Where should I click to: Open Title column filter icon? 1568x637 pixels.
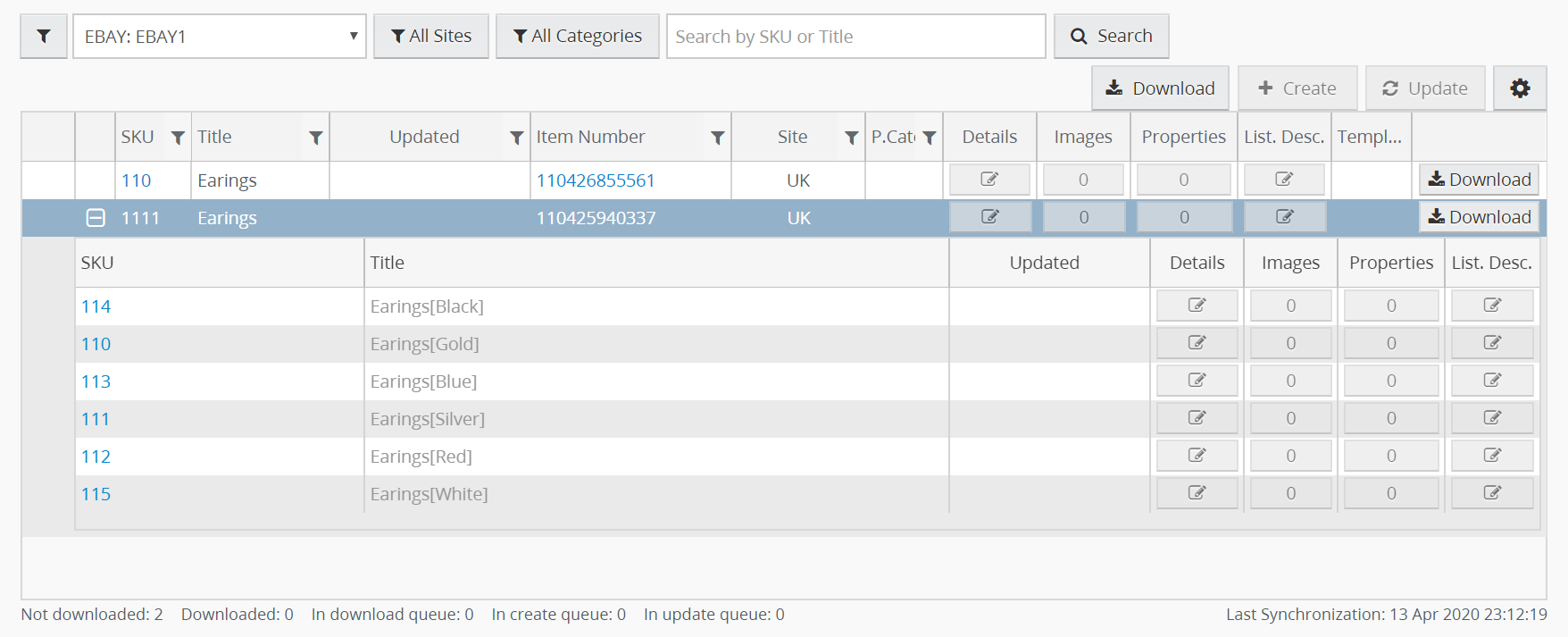[315, 138]
